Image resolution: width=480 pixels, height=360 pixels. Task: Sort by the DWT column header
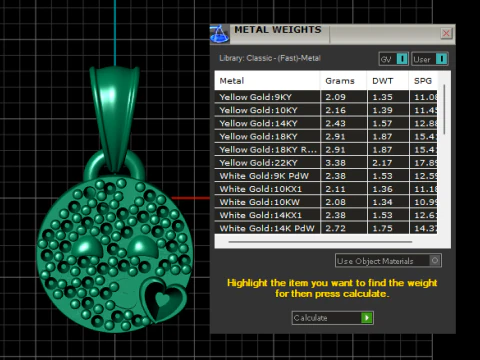point(388,81)
